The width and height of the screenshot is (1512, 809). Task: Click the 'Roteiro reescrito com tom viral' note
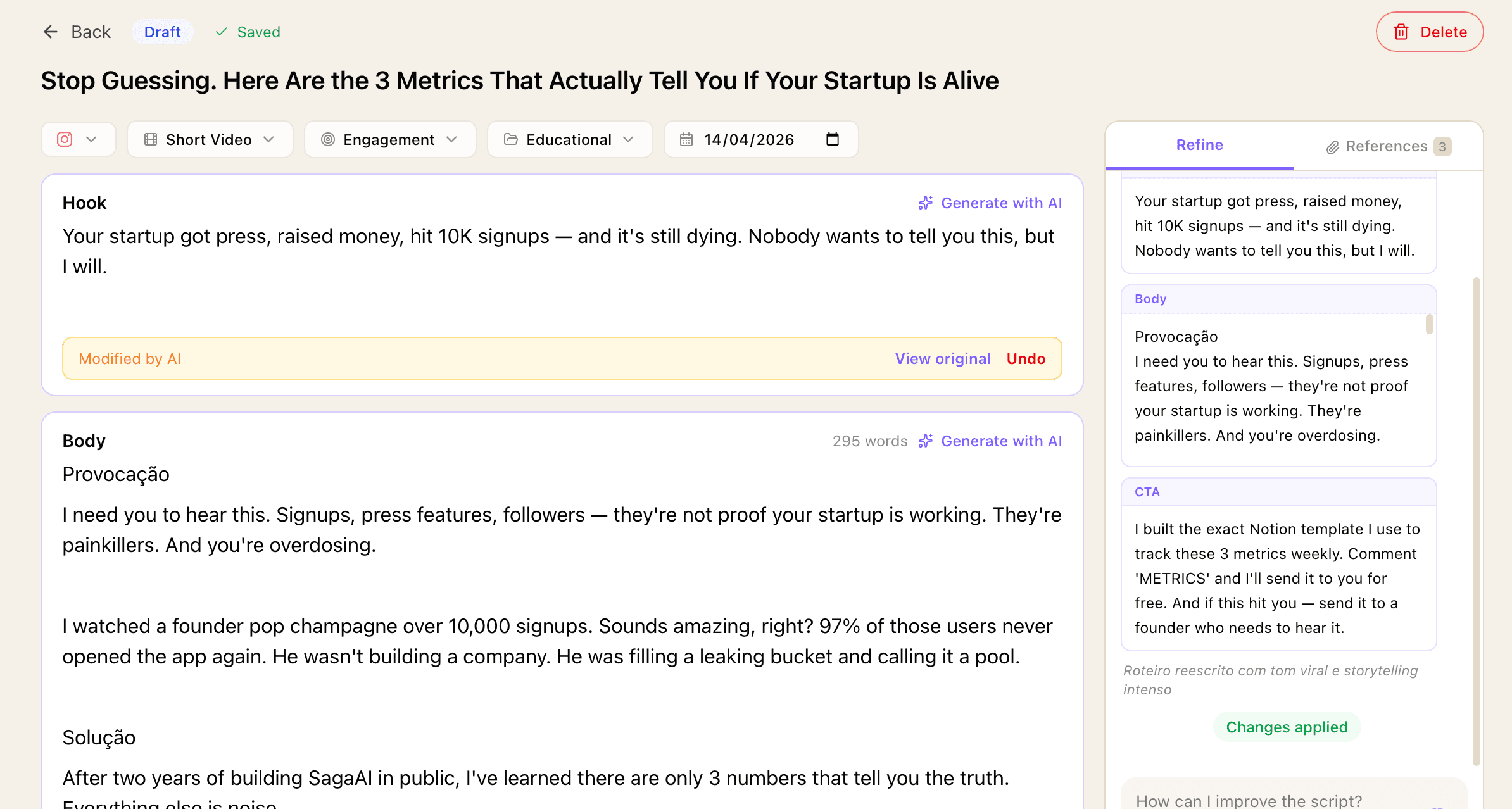point(1271,680)
